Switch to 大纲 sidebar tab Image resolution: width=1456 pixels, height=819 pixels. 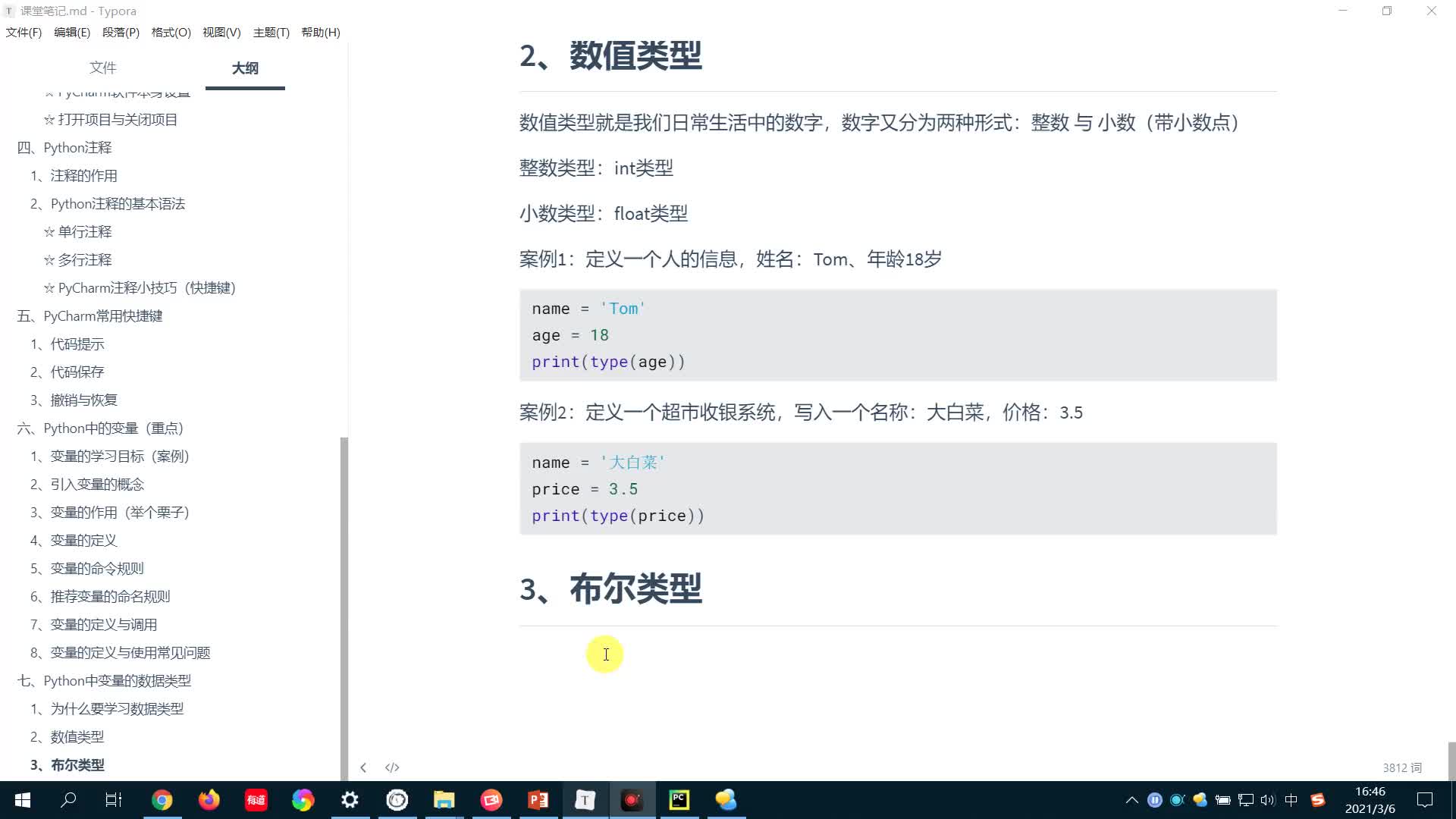click(245, 68)
